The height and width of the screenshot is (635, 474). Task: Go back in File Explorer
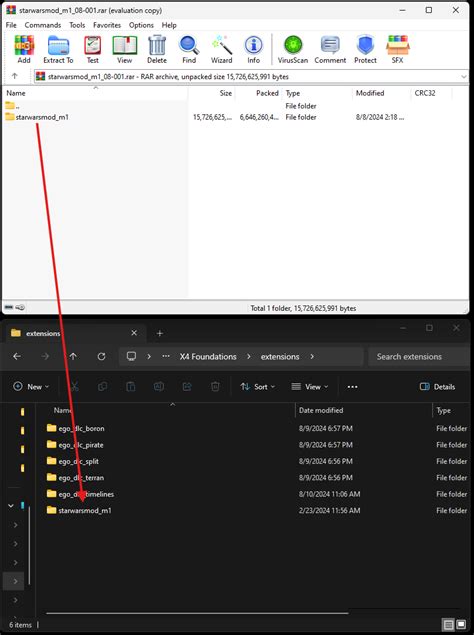point(17,356)
